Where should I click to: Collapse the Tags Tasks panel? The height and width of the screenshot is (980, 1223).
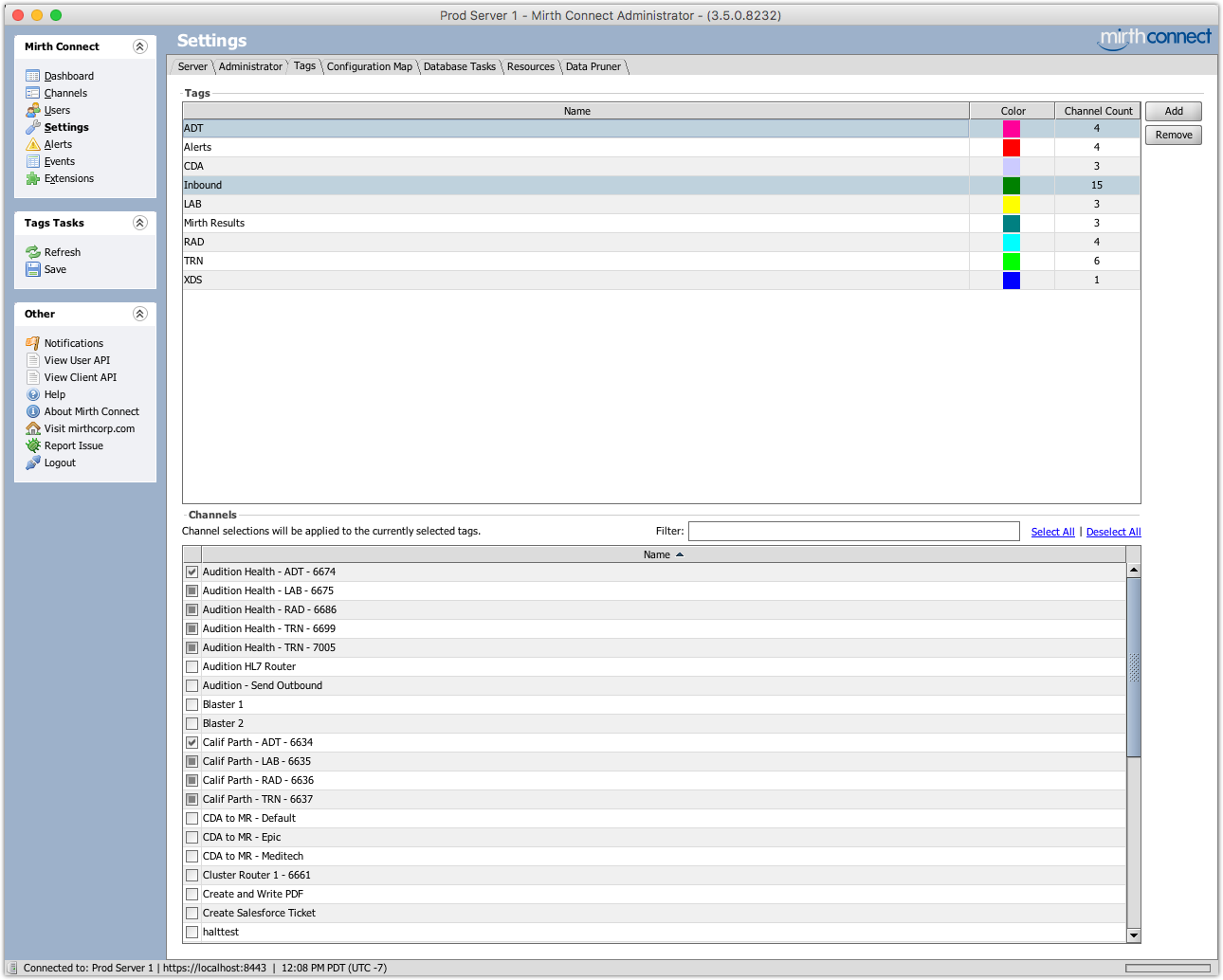point(139,223)
